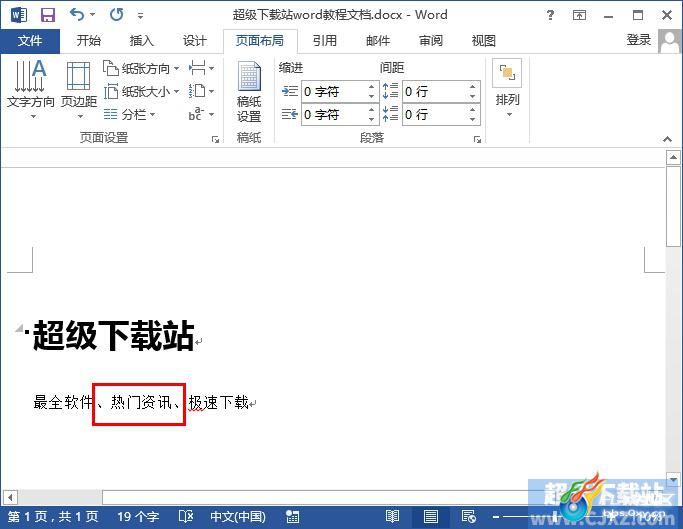
Task: Increase the spacing before stepper
Action: click(473, 86)
